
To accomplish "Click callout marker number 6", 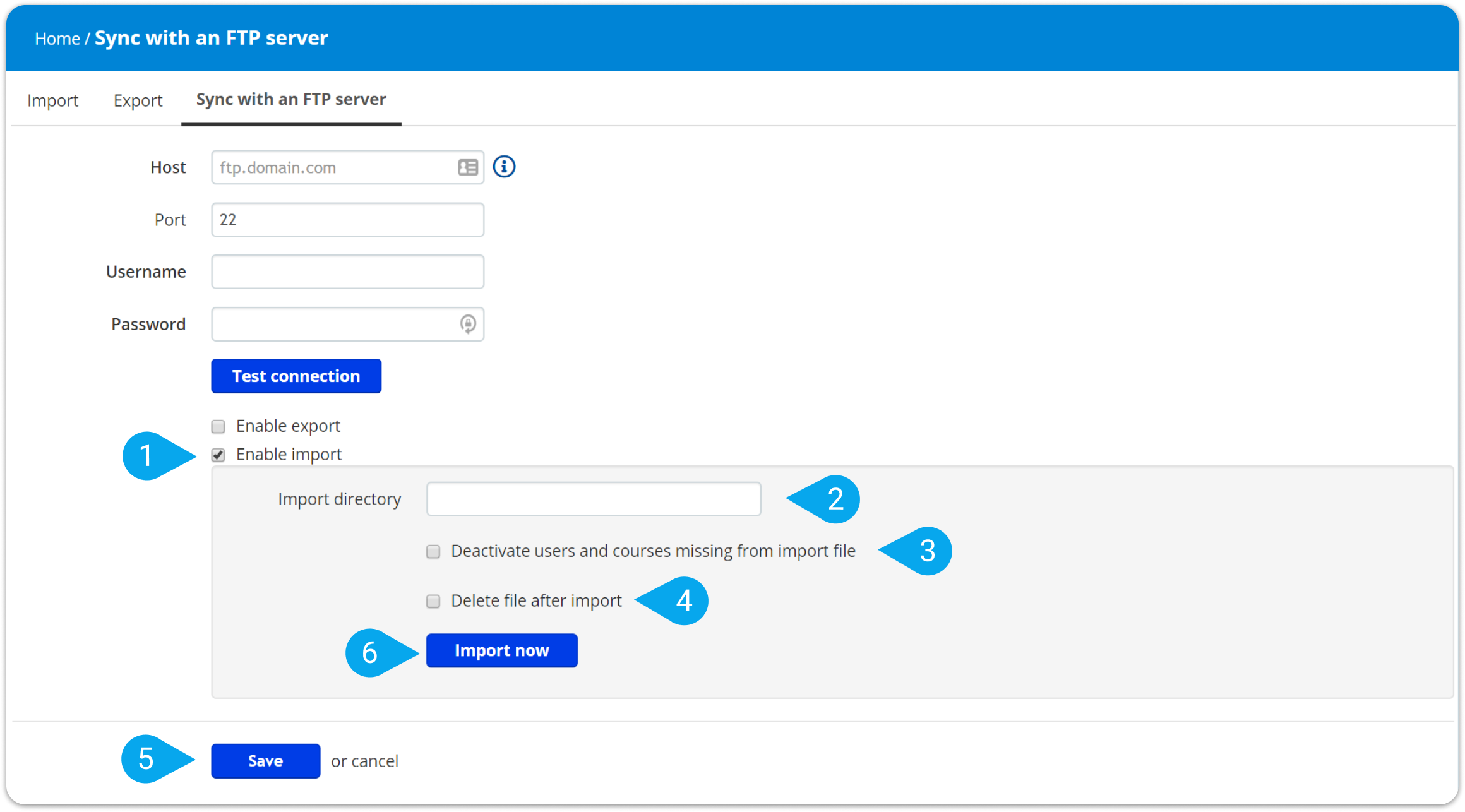I will pos(370,652).
